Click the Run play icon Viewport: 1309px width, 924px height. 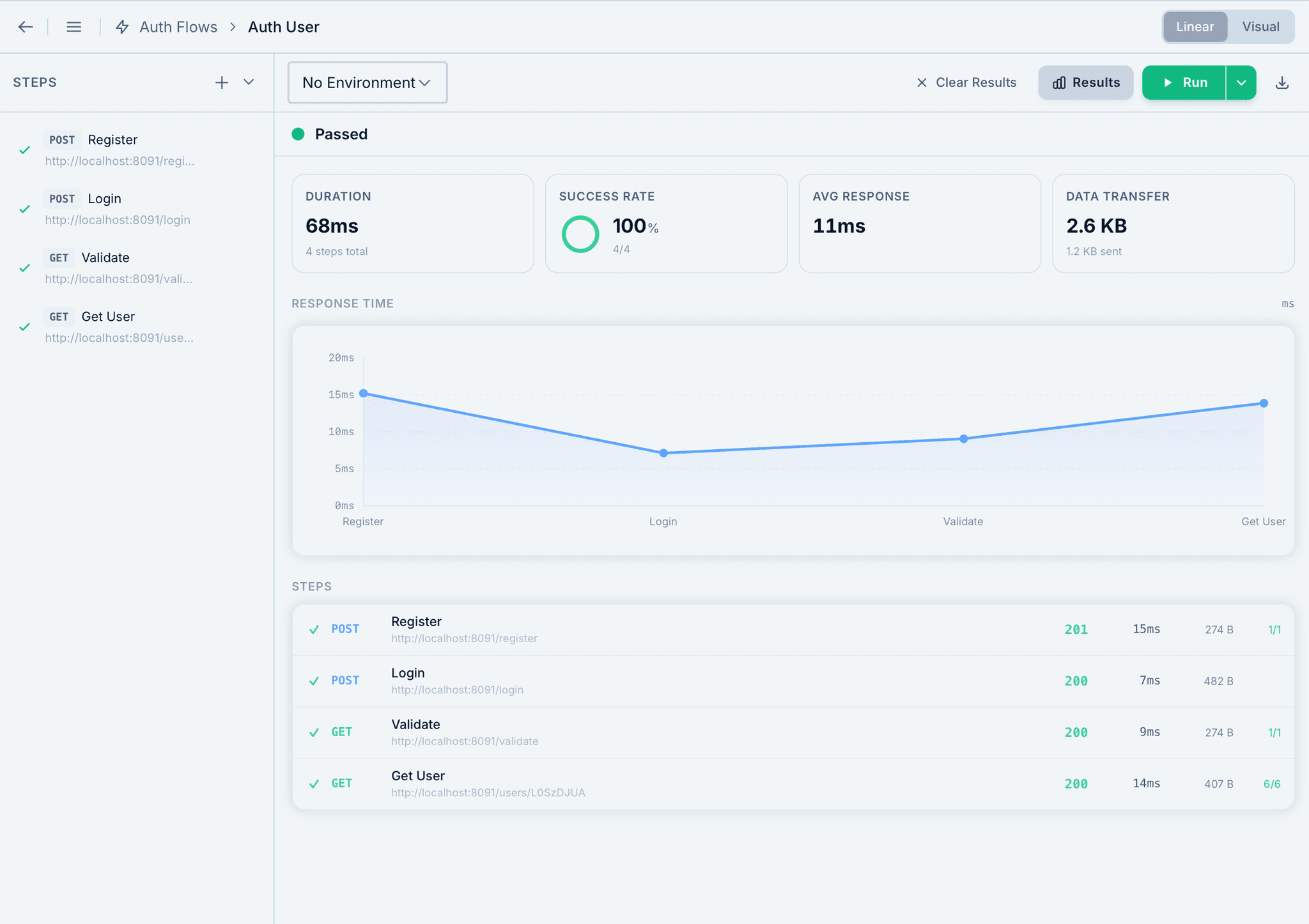pos(1168,82)
